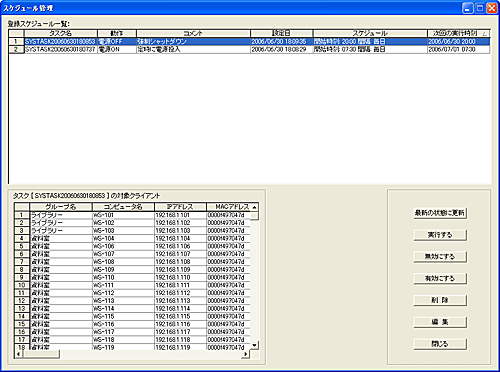
Task: Select client WS-112
Action: coord(123,293)
